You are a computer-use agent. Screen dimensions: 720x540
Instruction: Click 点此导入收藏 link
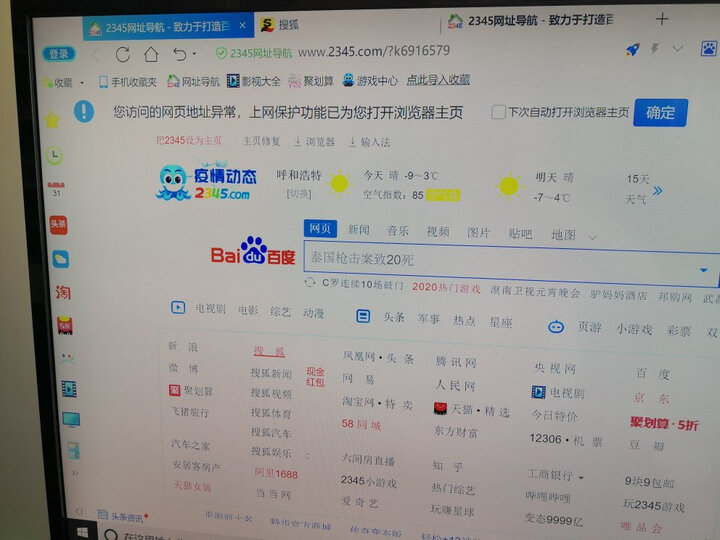438,79
